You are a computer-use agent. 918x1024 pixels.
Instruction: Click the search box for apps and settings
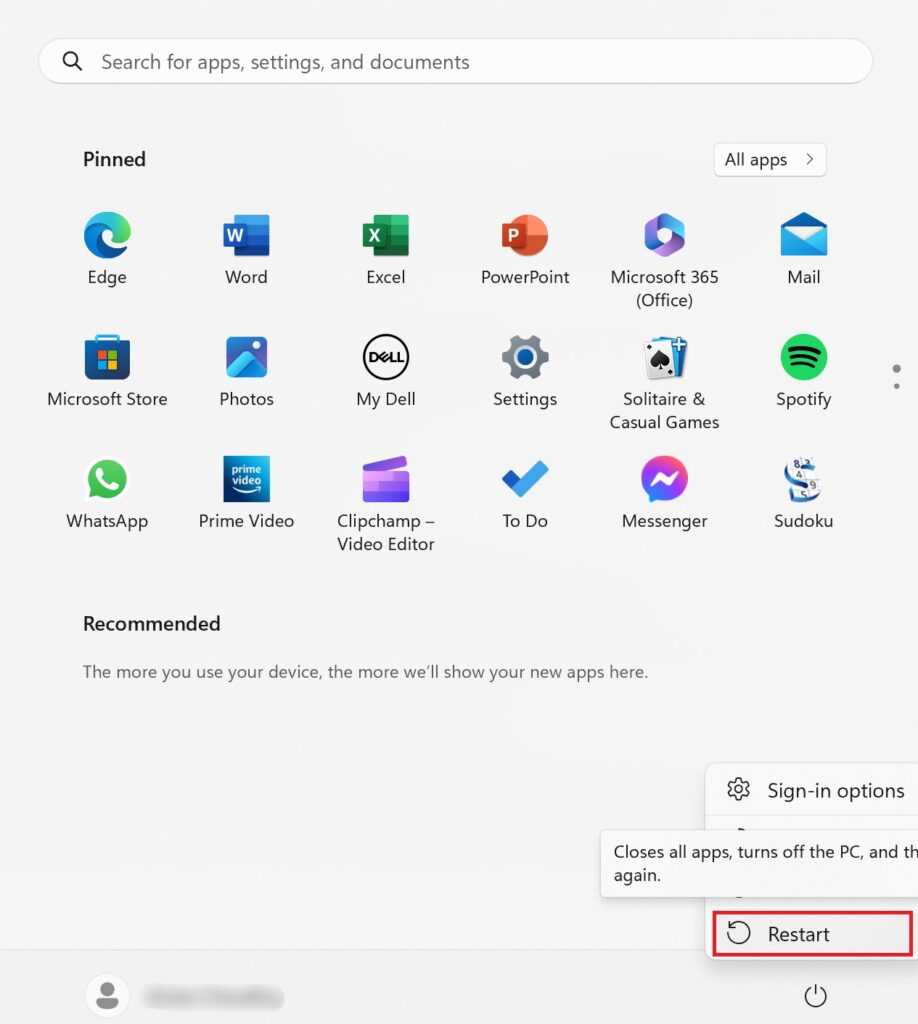coord(455,62)
